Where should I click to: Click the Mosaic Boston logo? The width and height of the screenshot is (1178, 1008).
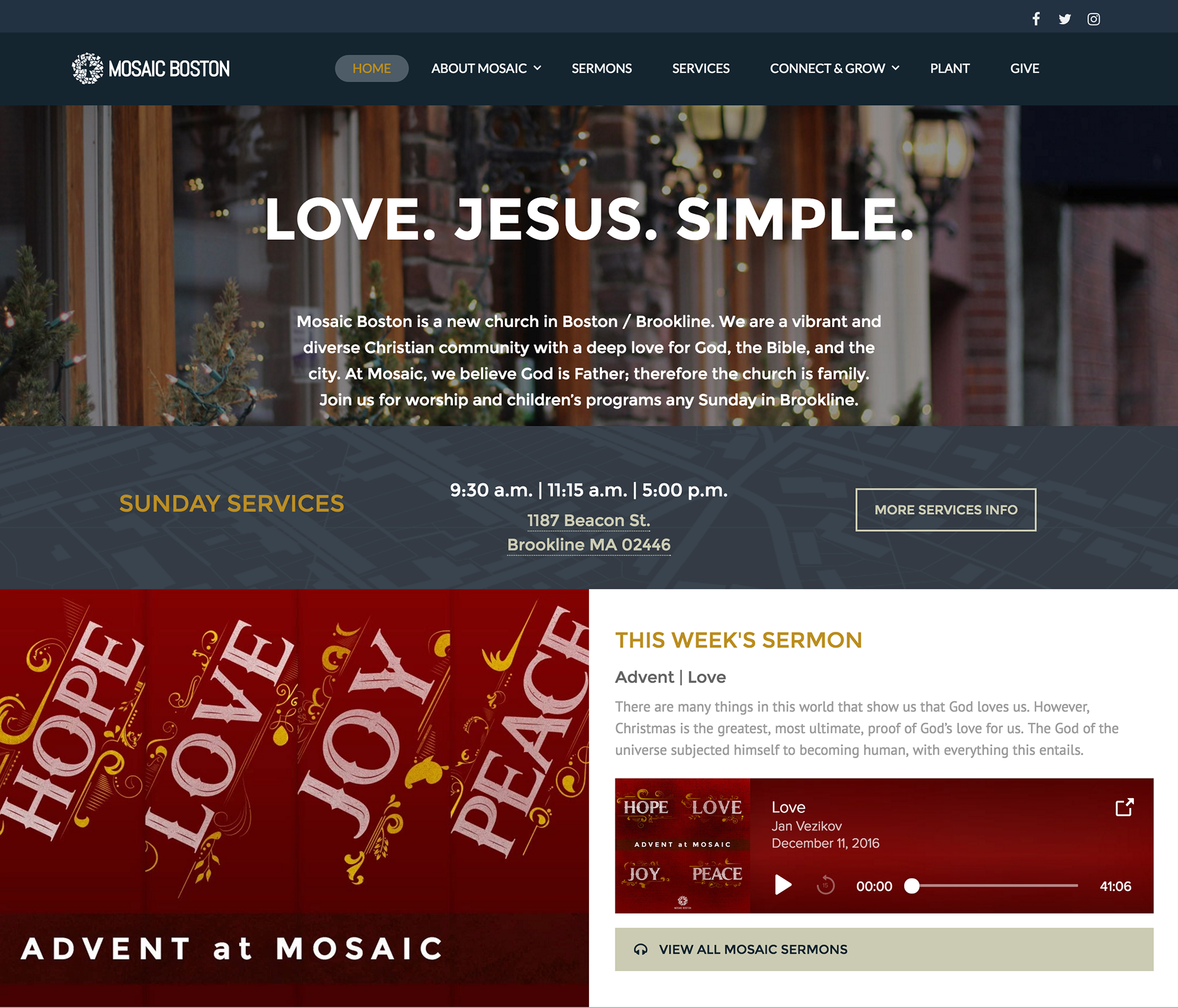tap(151, 68)
